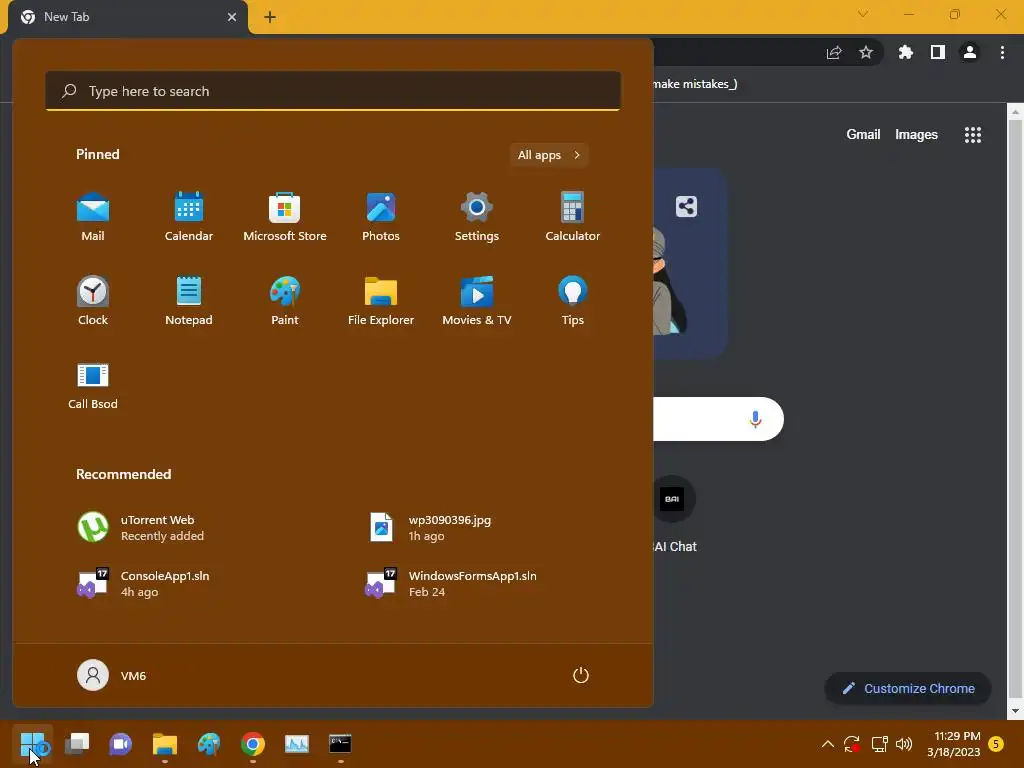
Task: Open the Gmail link
Action: coord(863,135)
